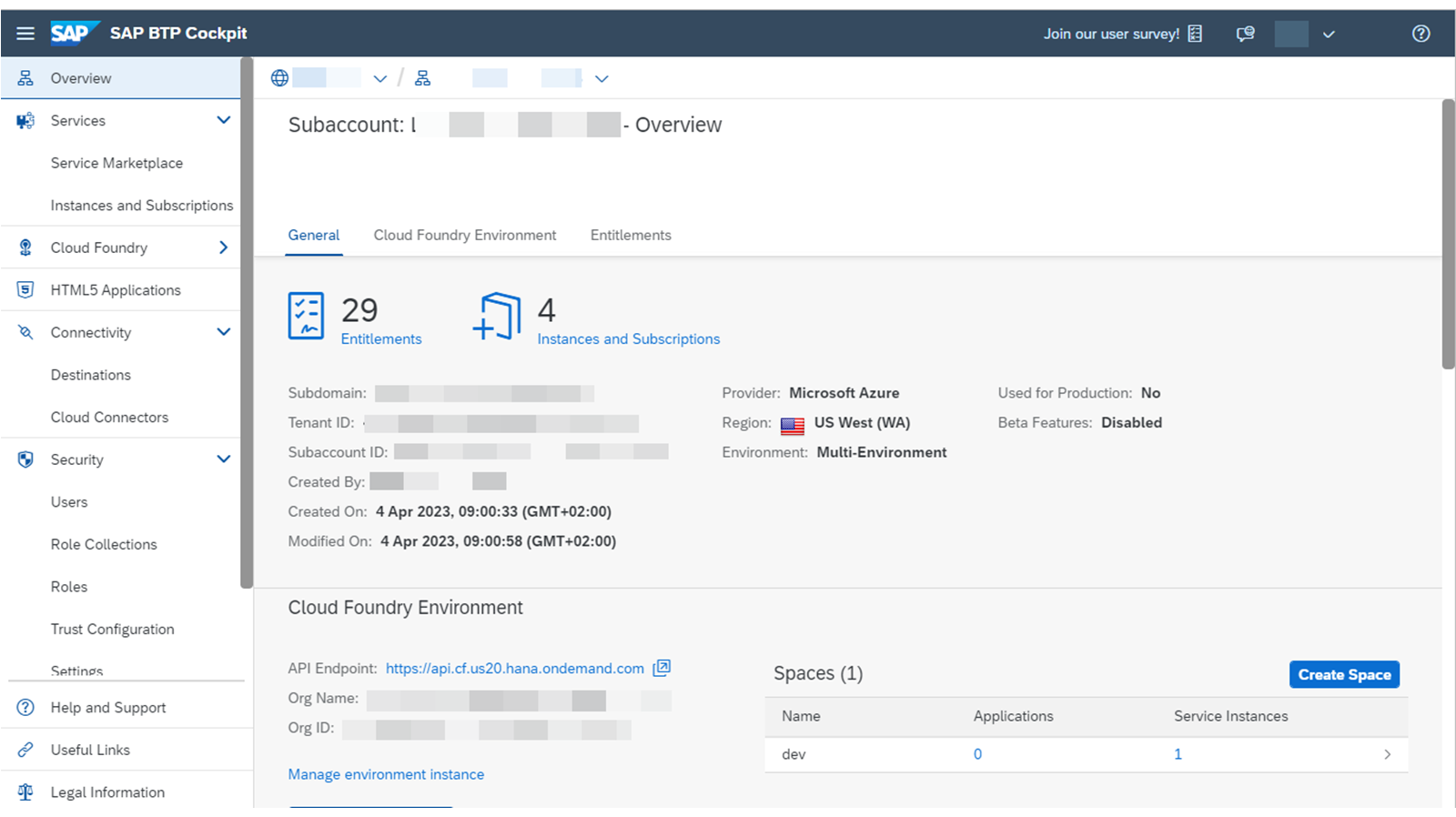1456x817 pixels.
Task: Switch to the Entitlements tab
Action: 631,235
